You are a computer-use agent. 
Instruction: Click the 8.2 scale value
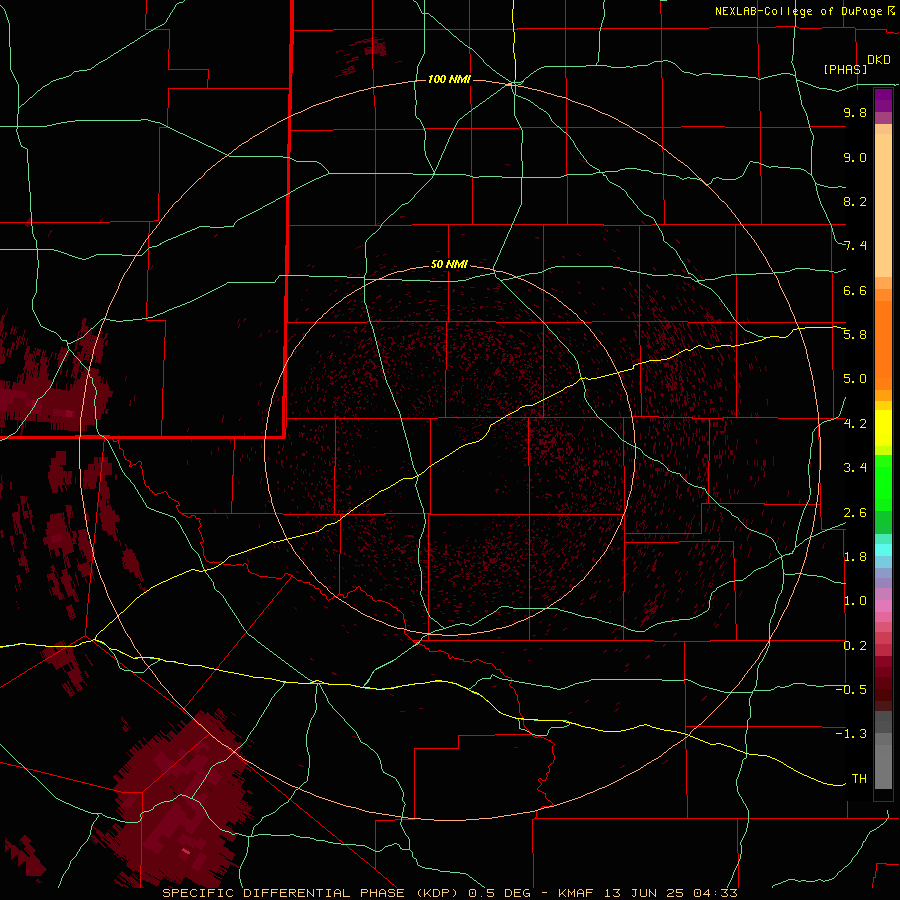(855, 201)
